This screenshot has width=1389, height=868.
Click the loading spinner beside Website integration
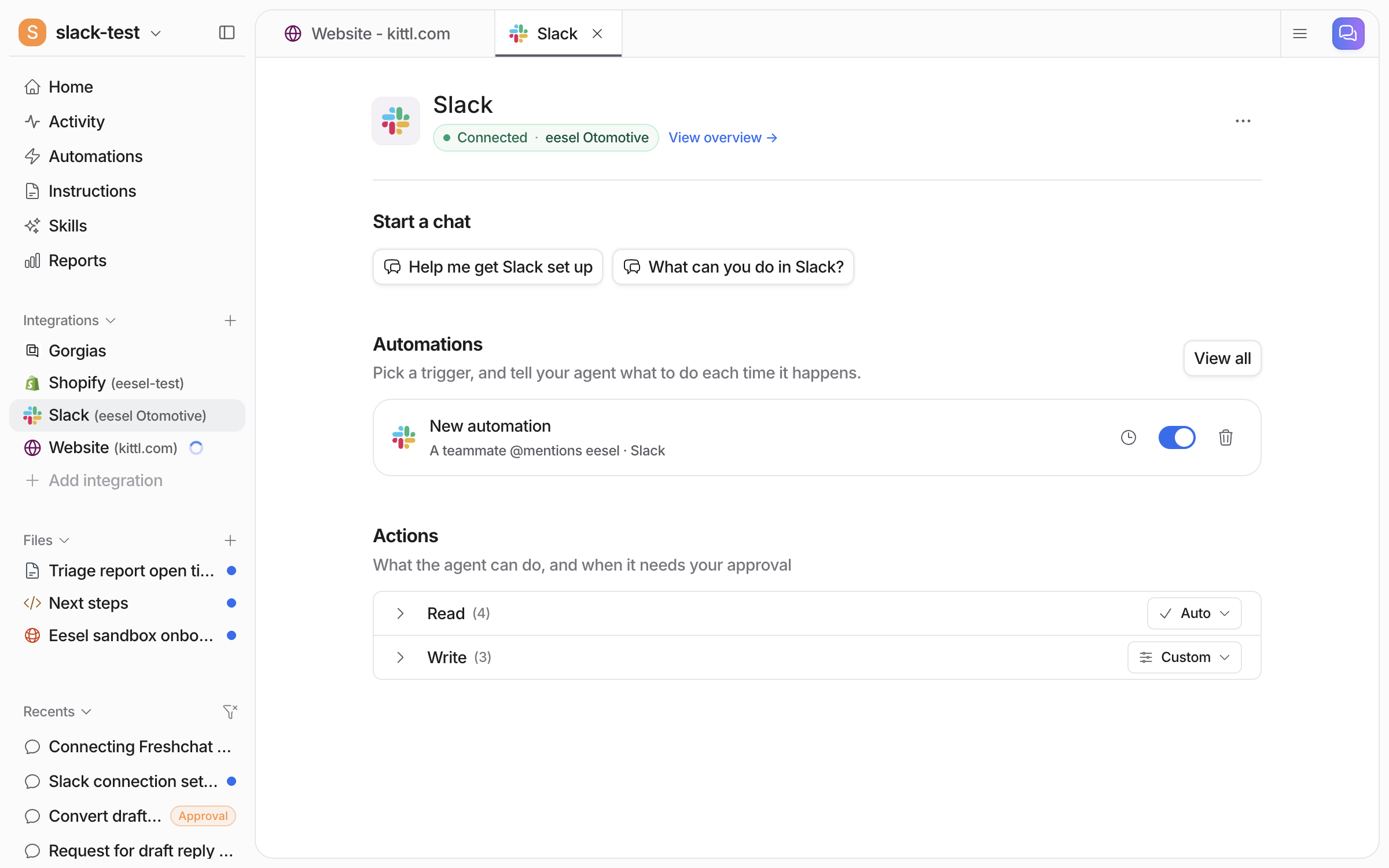pyautogui.click(x=196, y=448)
